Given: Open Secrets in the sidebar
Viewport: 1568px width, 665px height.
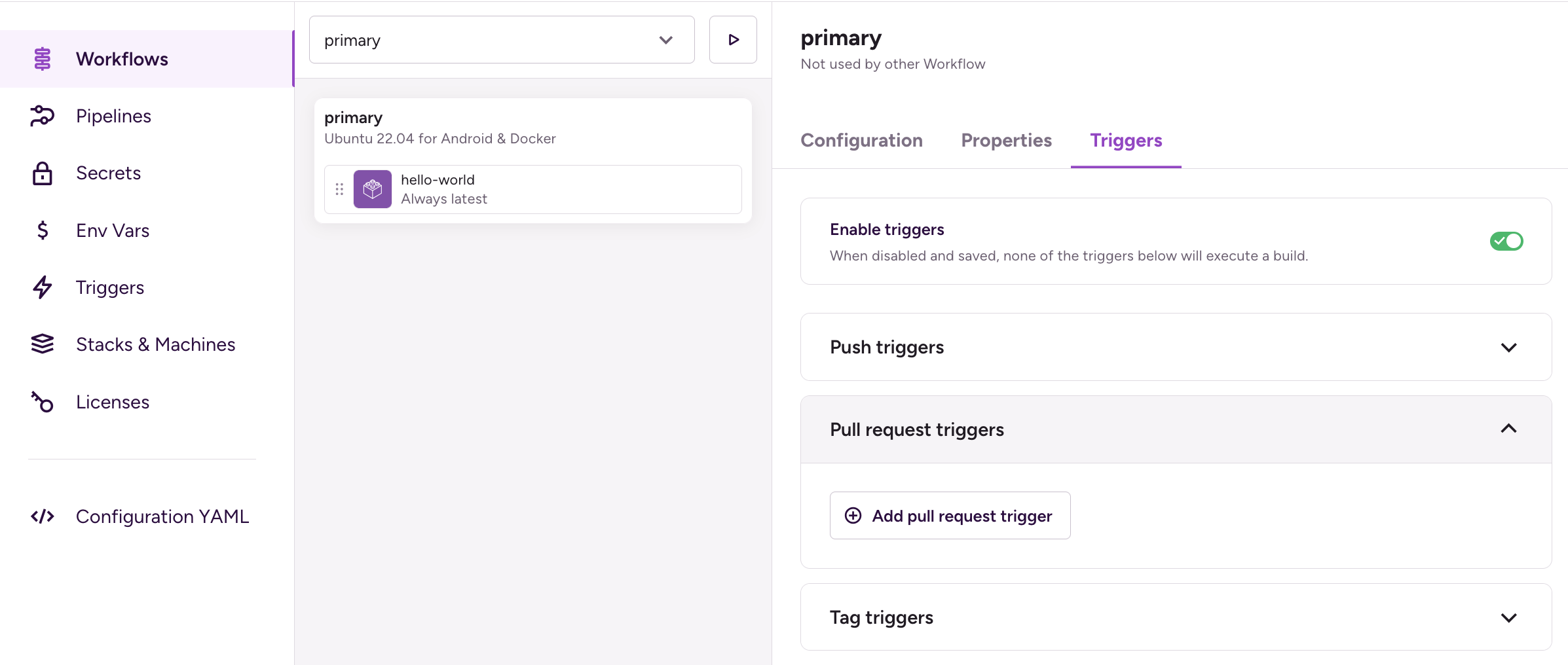Looking at the screenshot, I should [147, 173].
